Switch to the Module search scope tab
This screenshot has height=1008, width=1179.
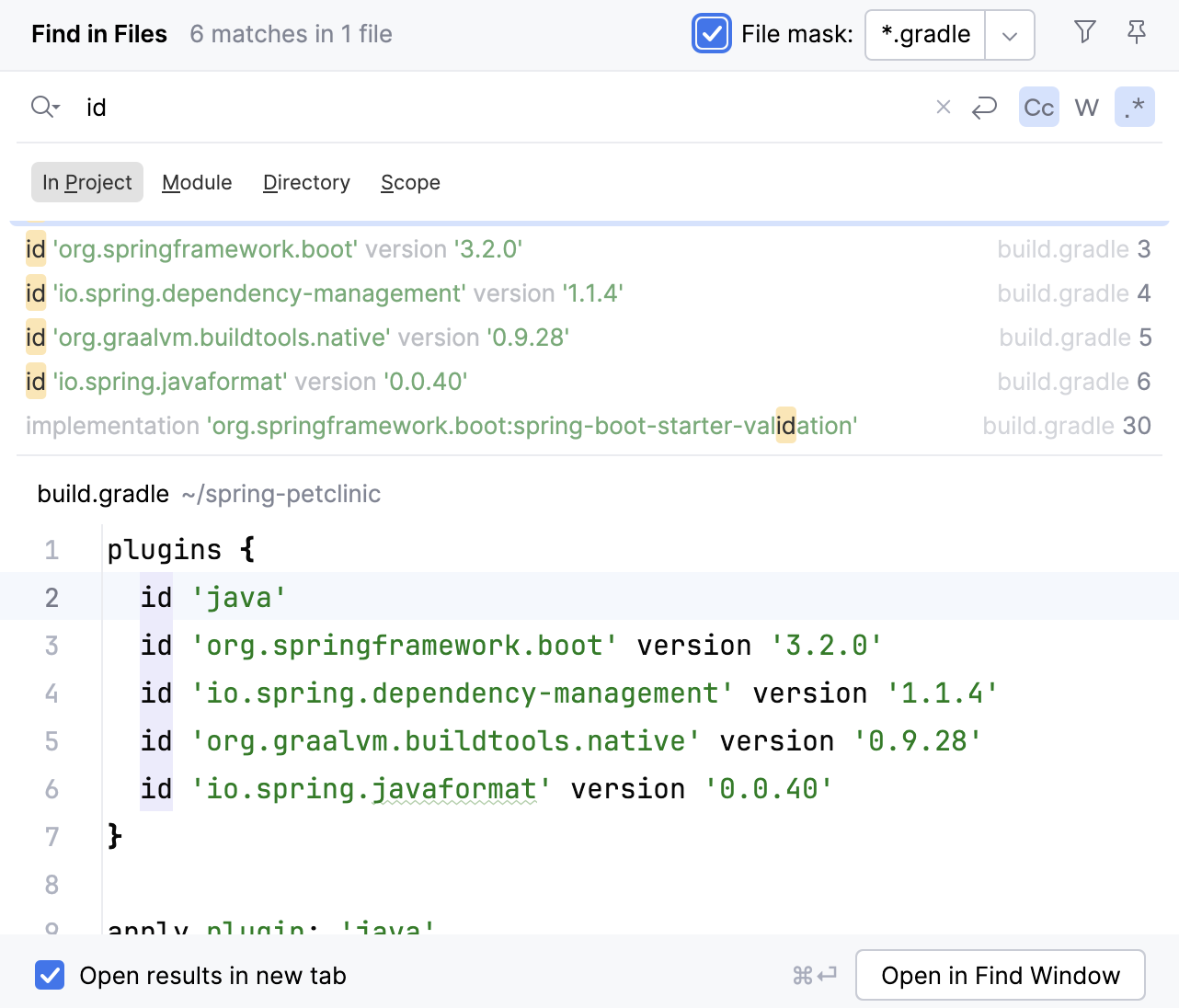point(197,182)
